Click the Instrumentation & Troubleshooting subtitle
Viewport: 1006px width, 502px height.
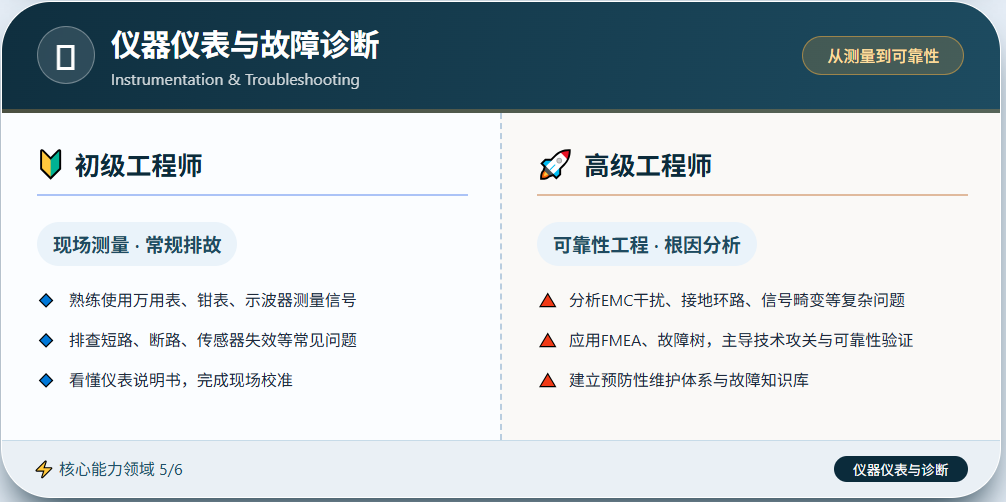pos(235,80)
